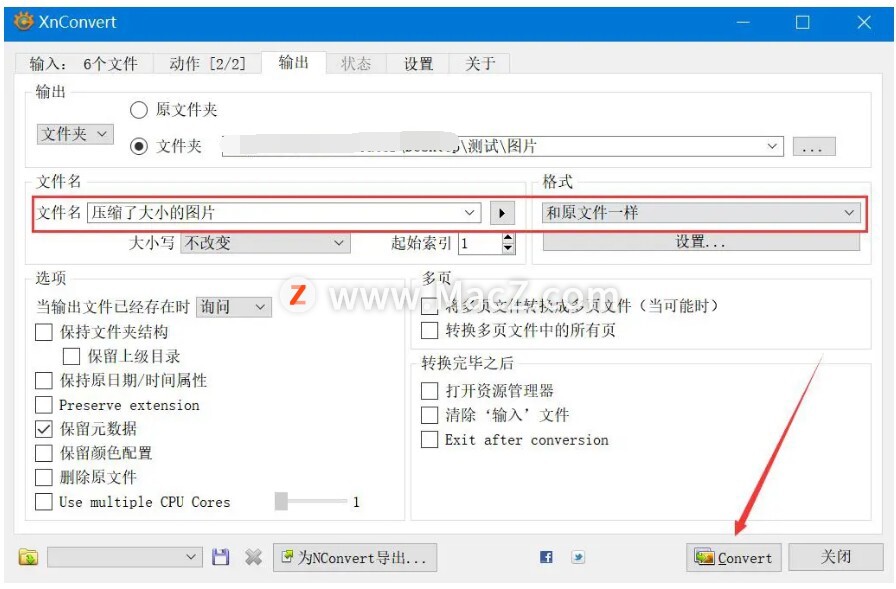Viewport: 896px width, 589px height.
Task: Maximize the XnConvert window
Action: pyautogui.click(x=802, y=22)
